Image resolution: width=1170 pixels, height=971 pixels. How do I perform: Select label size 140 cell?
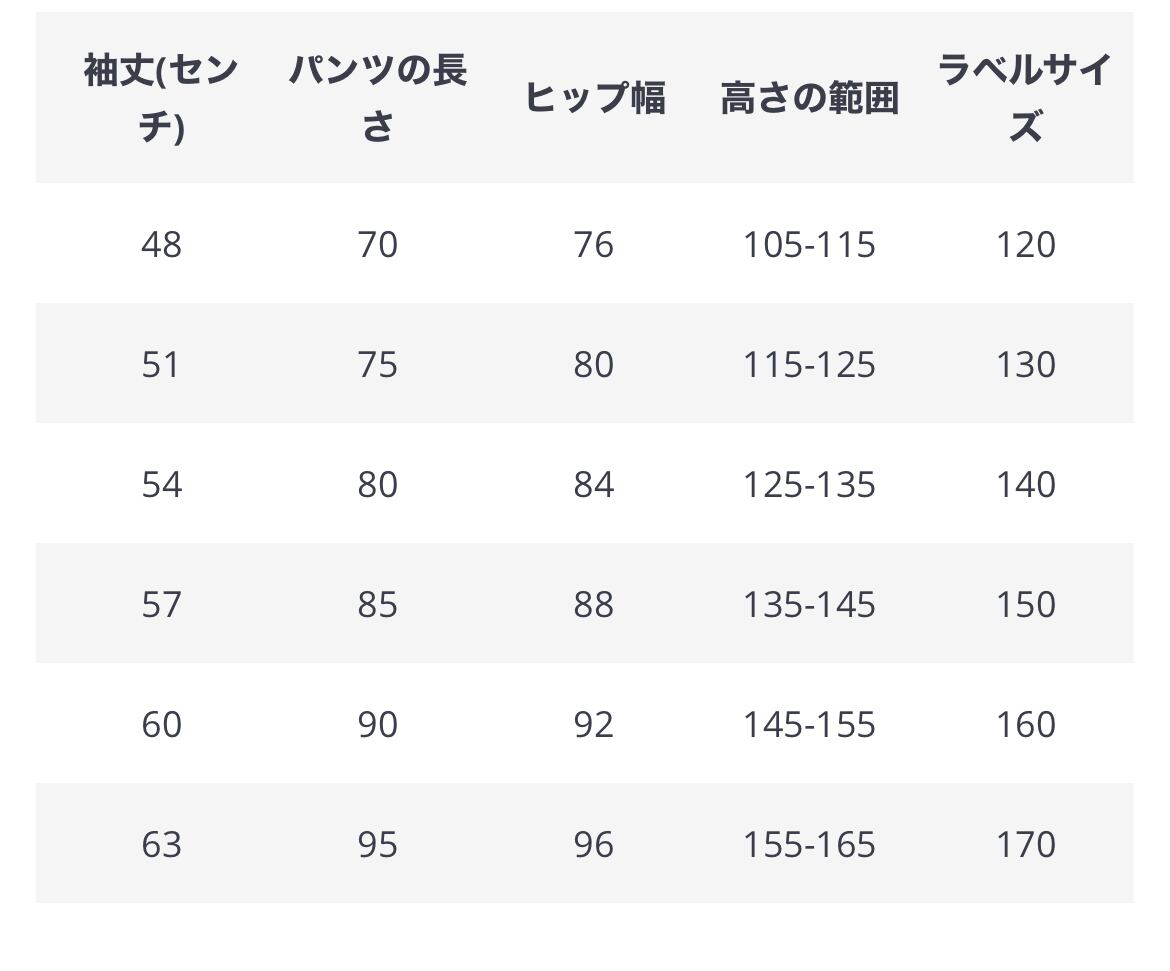click(1025, 484)
